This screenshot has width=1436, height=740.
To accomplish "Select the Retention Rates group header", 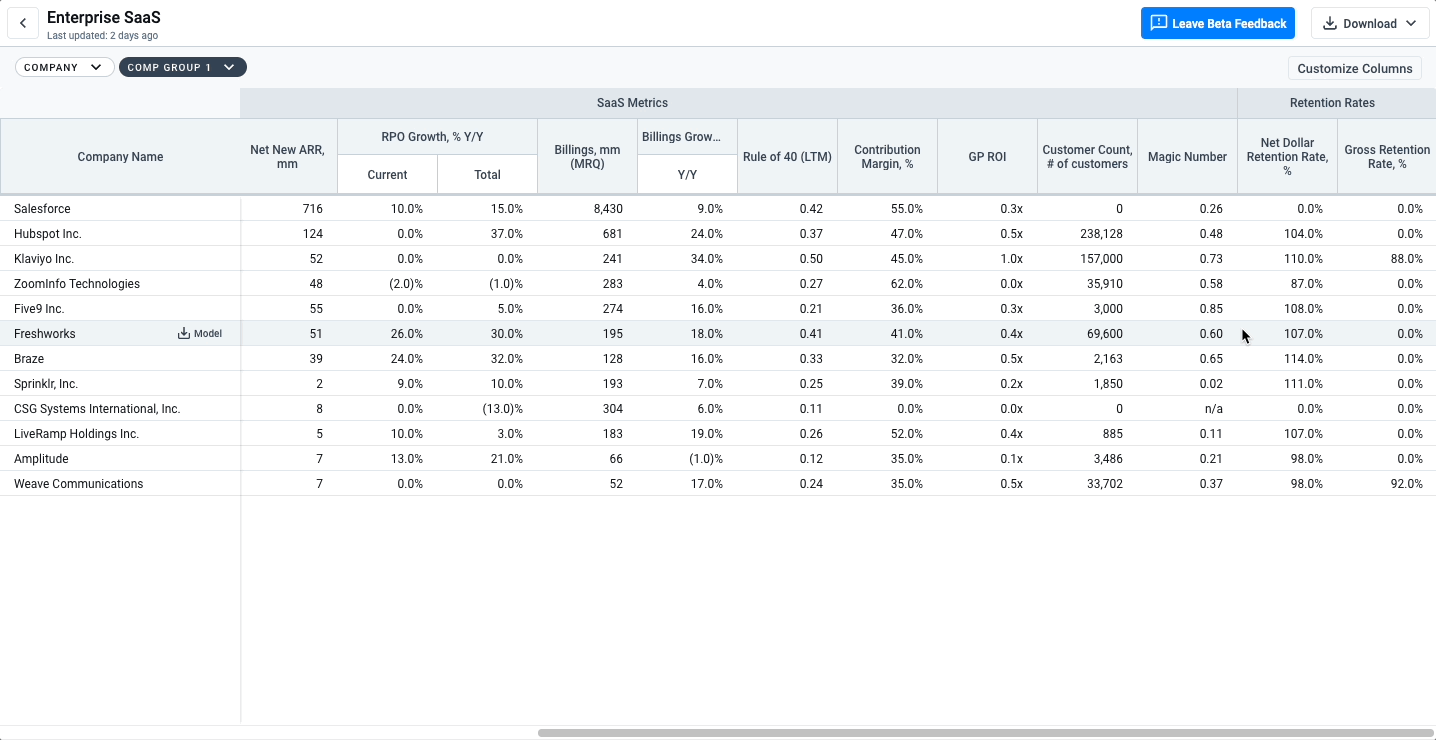I will [x=1332, y=103].
